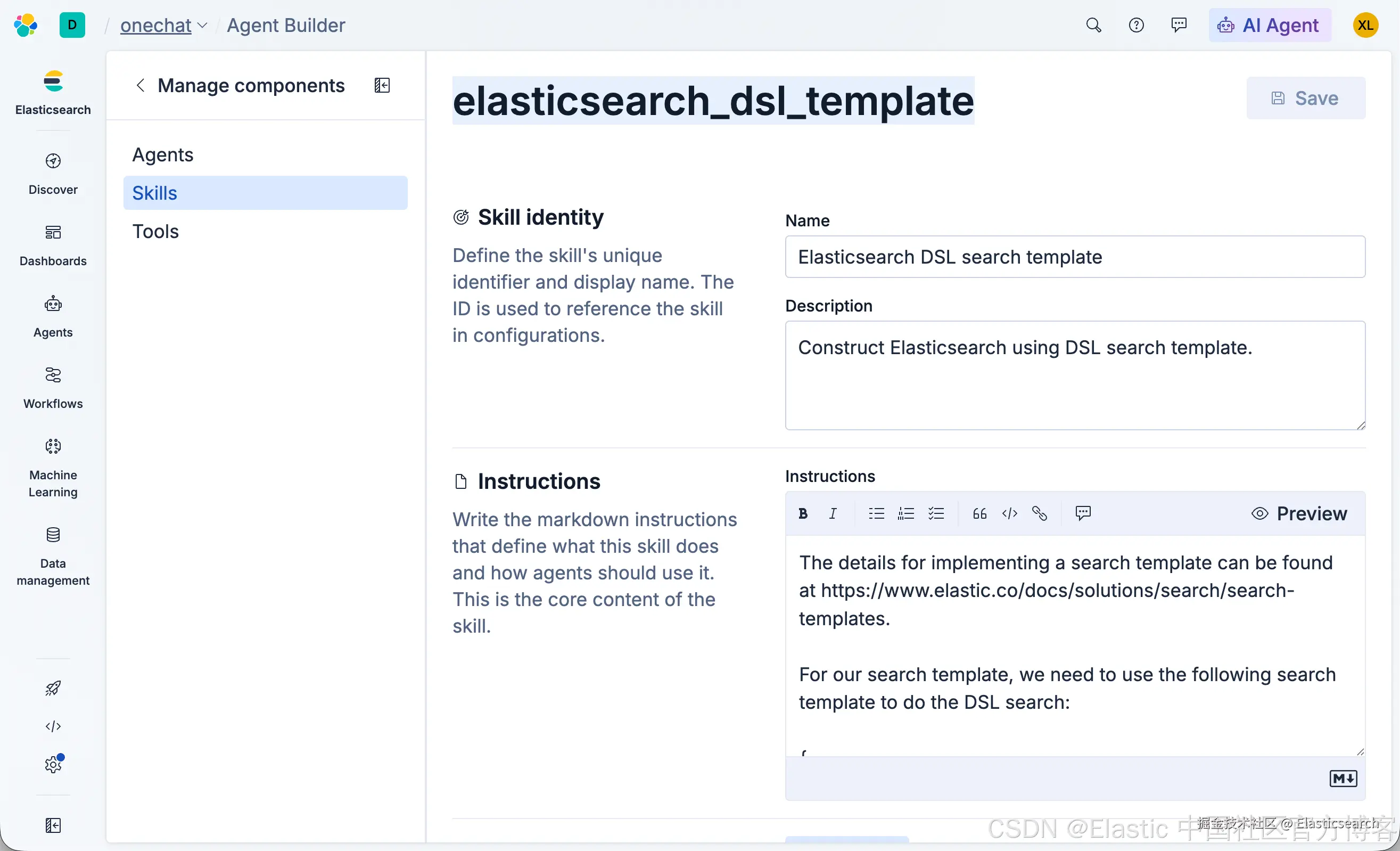
Task: Insert a hyperlink in instructions
Action: pyautogui.click(x=1040, y=513)
